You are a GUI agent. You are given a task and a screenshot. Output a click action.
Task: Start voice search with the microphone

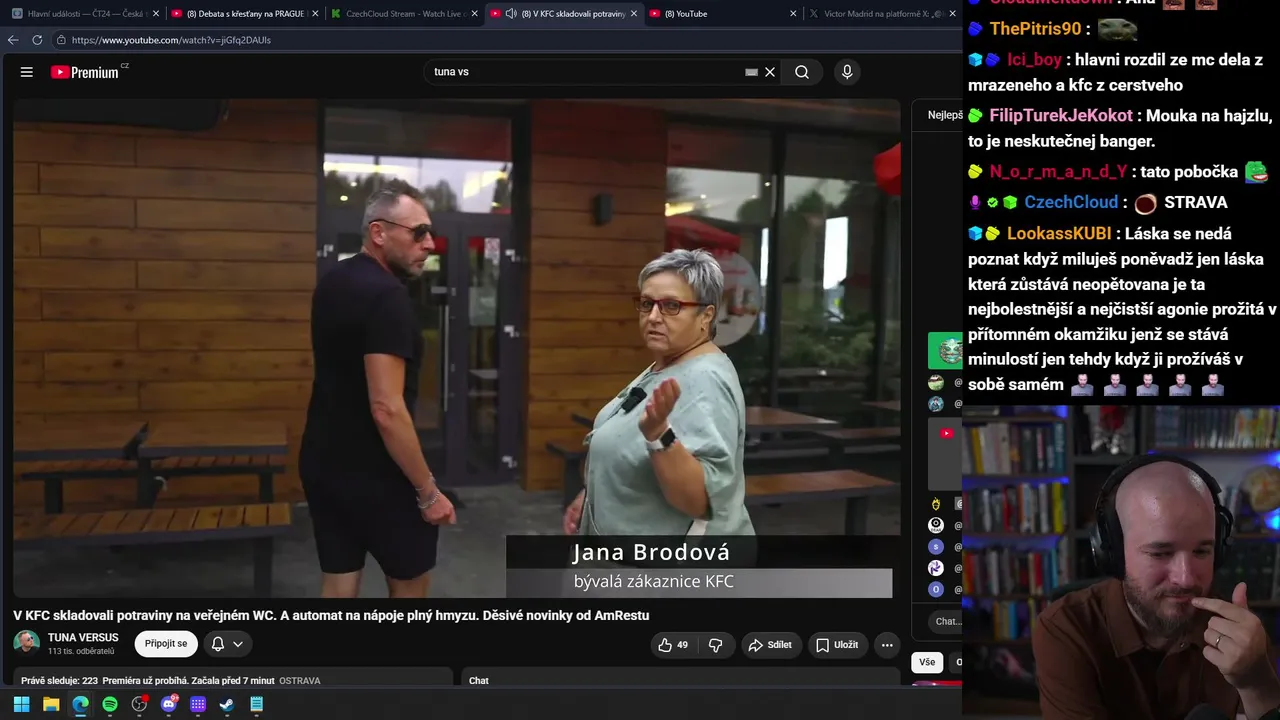(x=847, y=72)
